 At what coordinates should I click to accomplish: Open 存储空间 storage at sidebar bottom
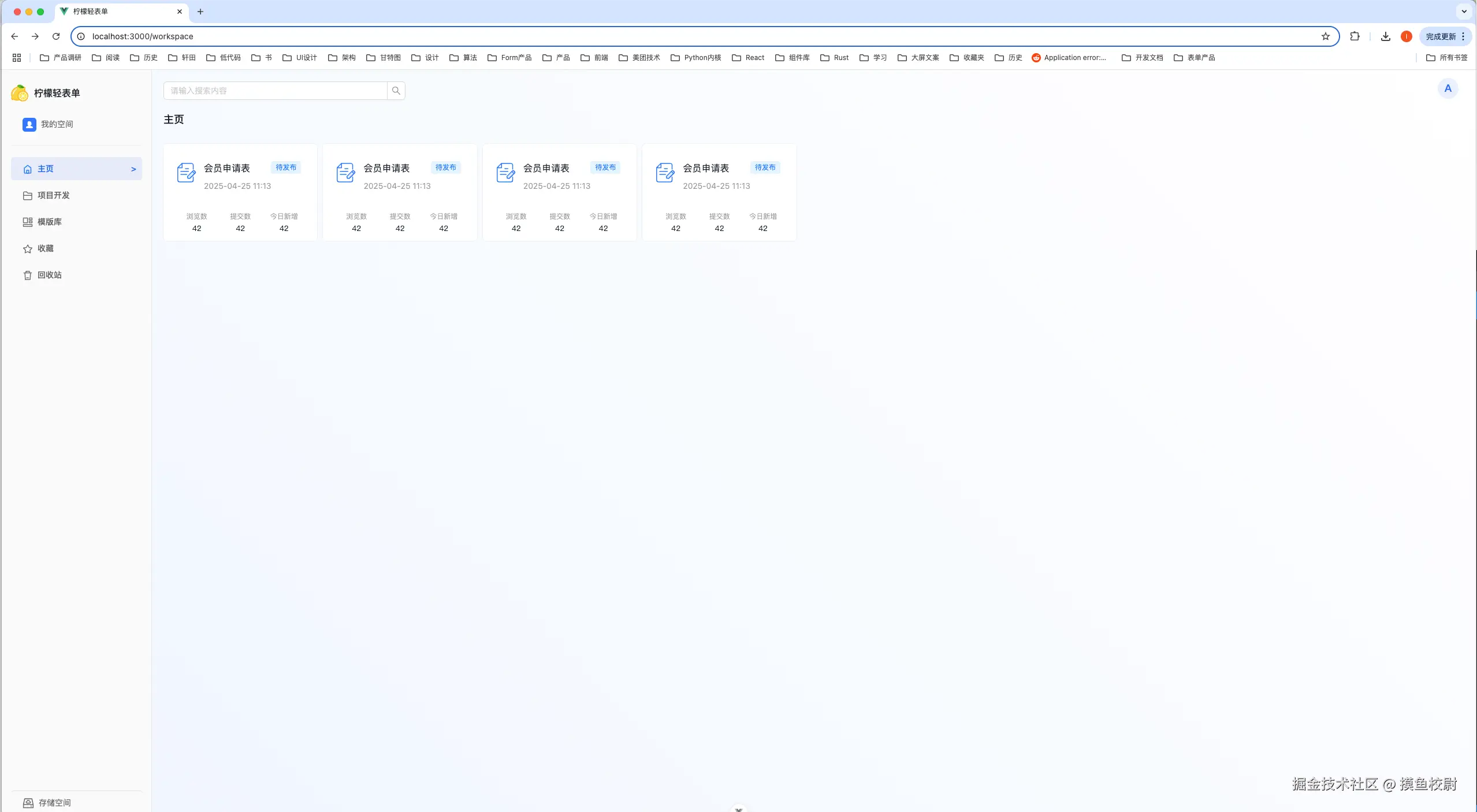54,802
